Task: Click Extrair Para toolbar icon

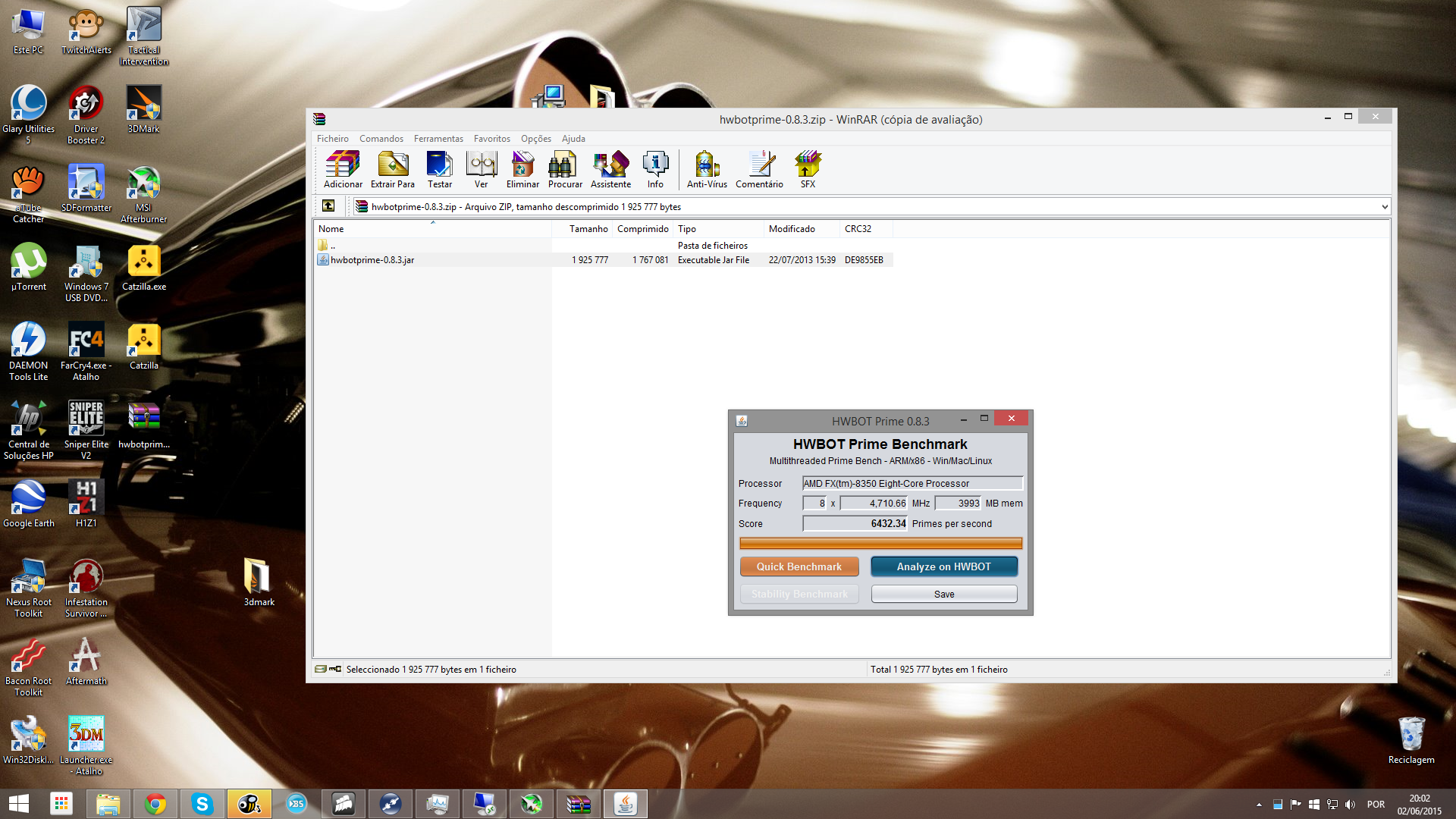Action: click(393, 169)
